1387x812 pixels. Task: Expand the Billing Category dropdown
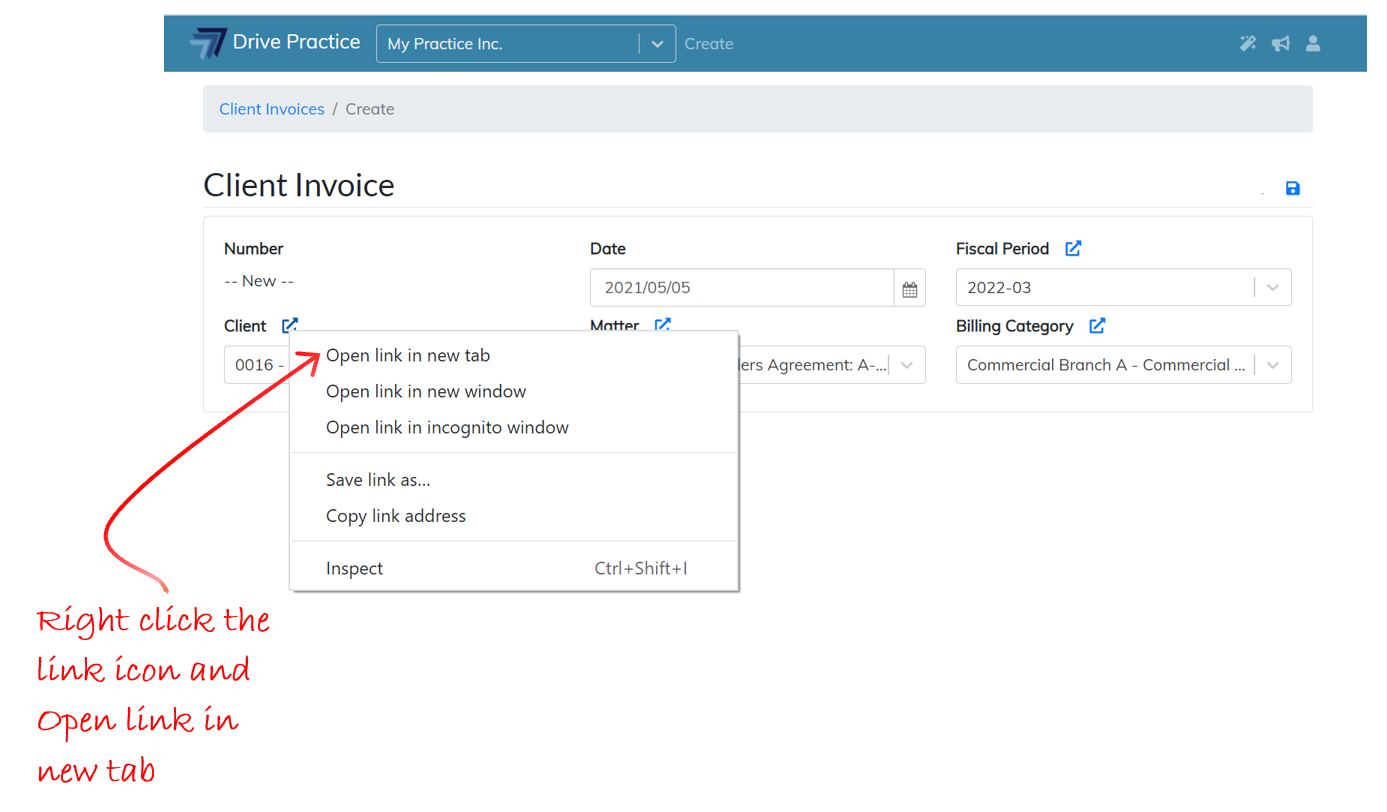tap(1272, 365)
